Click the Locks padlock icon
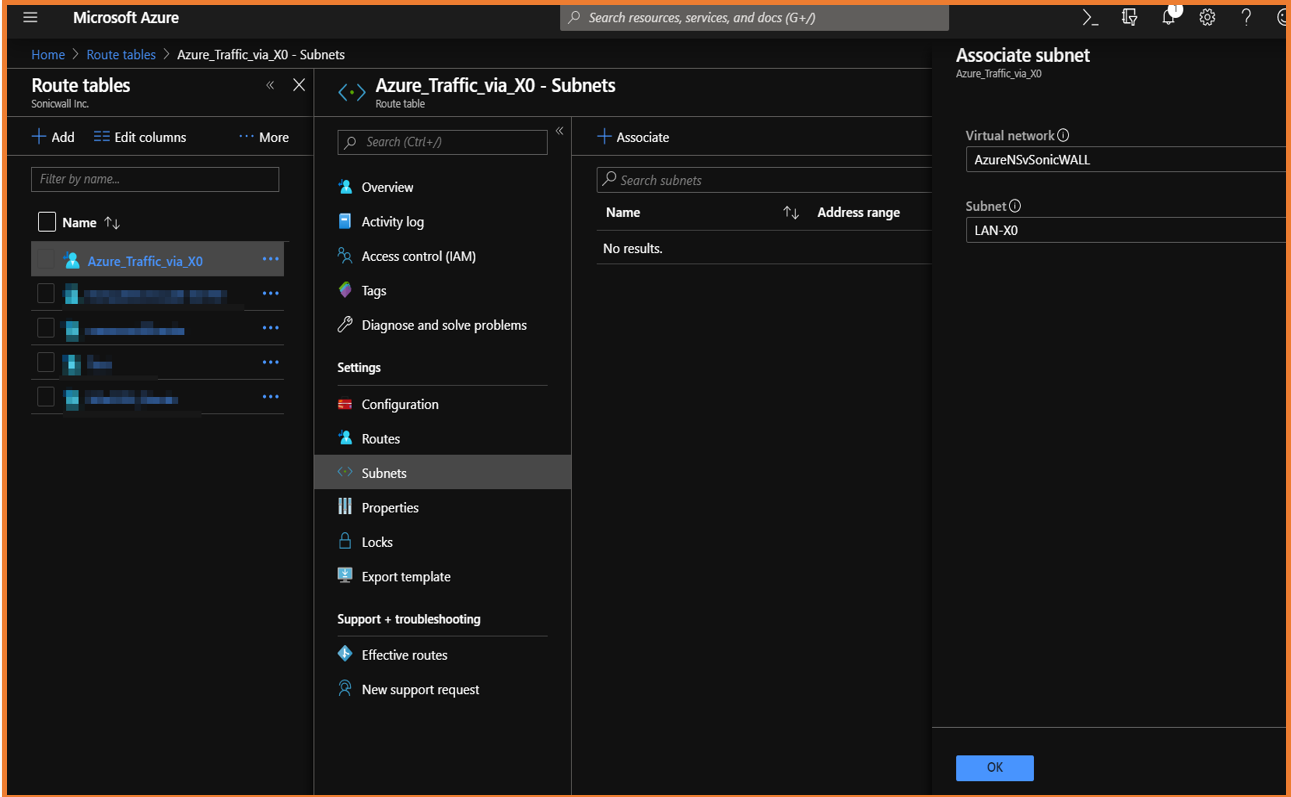 click(345, 541)
